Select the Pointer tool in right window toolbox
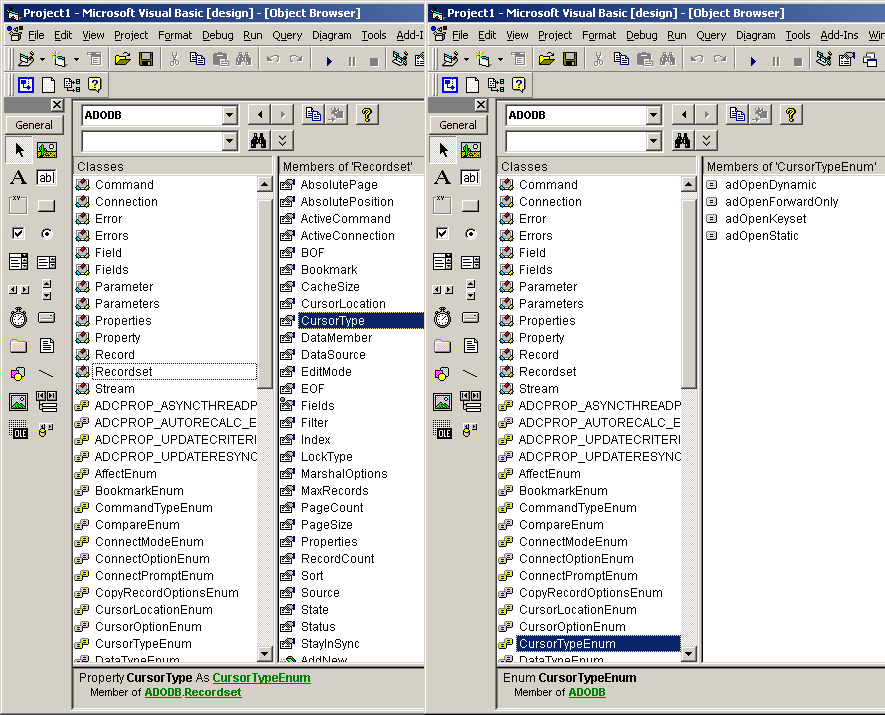This screenshot has height=715, width=885. pyautogui.click(x=442, y=150)
